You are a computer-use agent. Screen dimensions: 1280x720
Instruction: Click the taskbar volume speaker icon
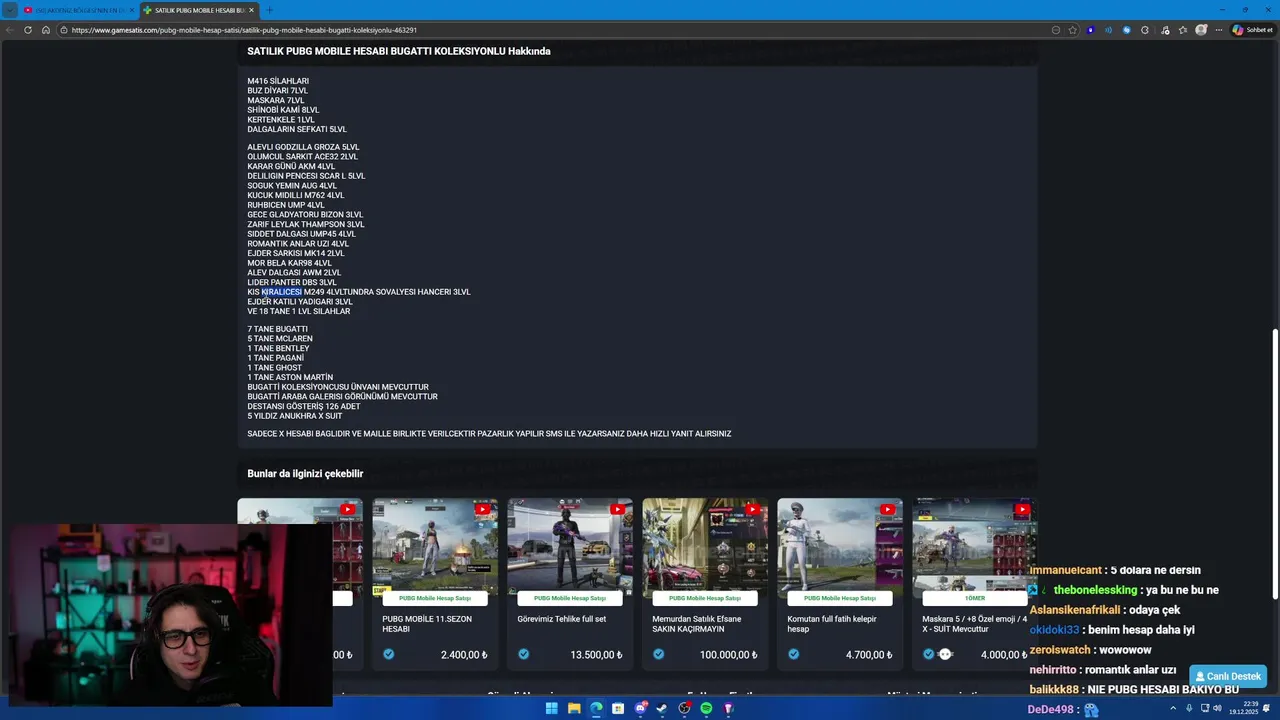pyautogui.click(x=1217, y=708)
